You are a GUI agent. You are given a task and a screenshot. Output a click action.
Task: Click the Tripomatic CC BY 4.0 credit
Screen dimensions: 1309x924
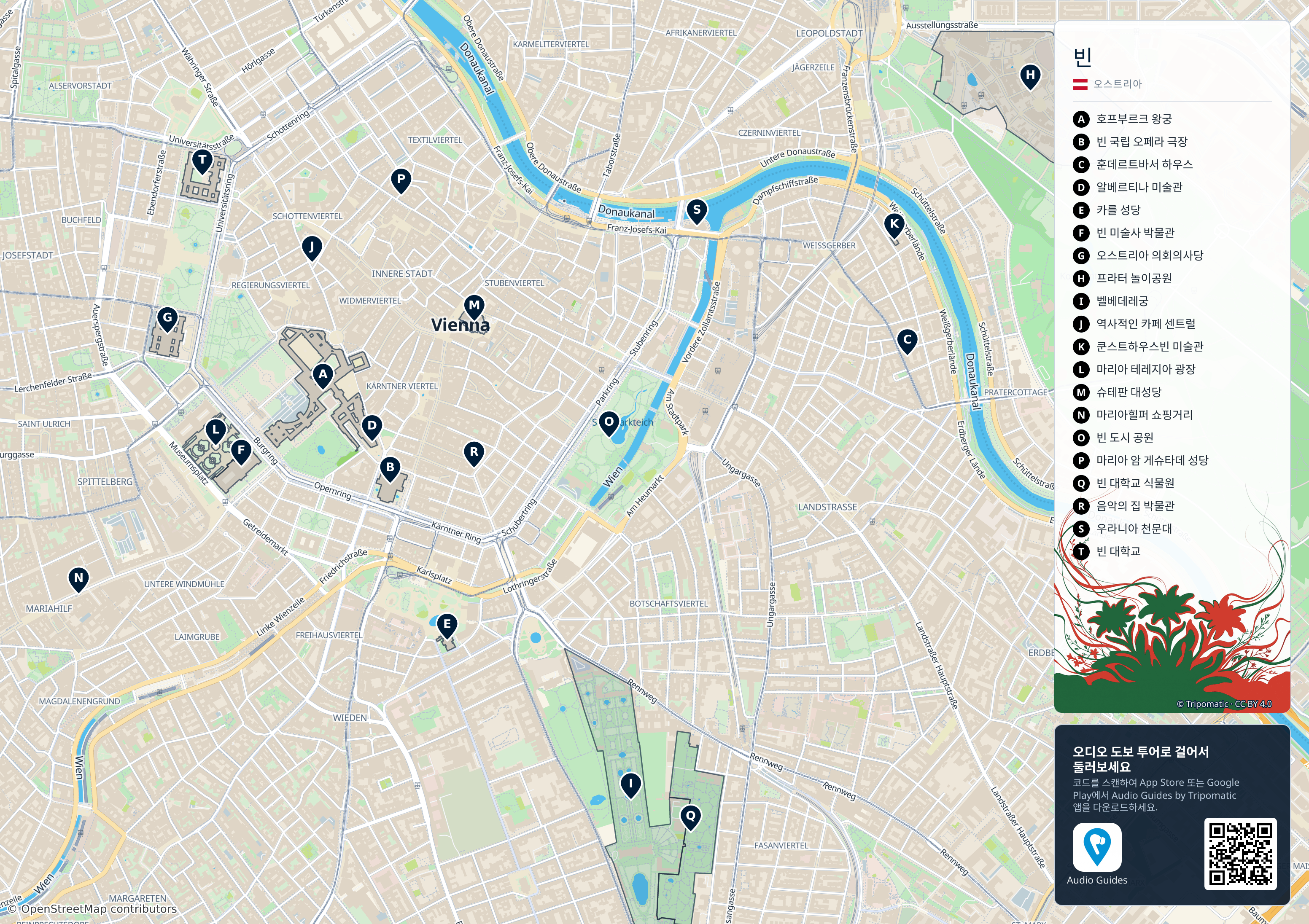point(1224,704)
